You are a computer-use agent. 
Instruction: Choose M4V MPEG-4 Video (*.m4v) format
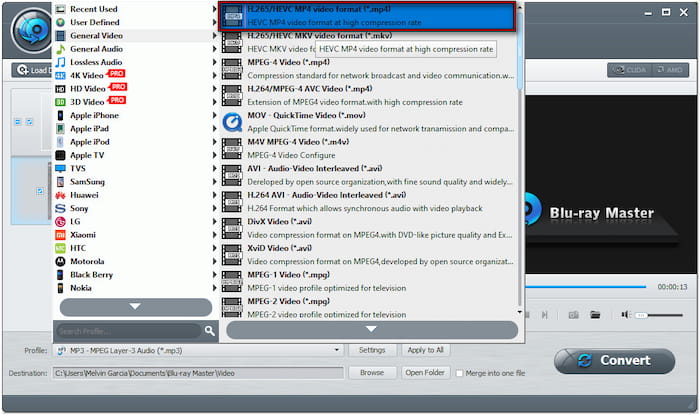[x=368, y=149]
